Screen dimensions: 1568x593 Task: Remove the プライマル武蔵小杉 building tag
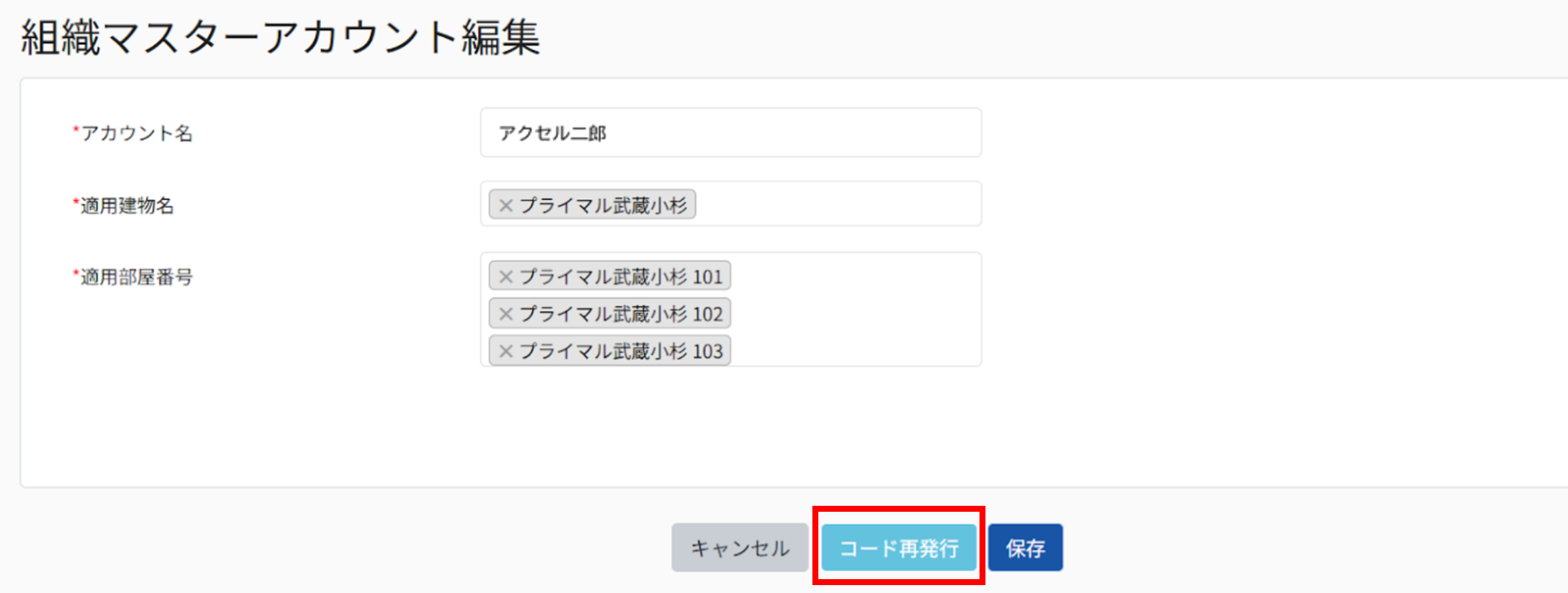click(x=506, y=205)
